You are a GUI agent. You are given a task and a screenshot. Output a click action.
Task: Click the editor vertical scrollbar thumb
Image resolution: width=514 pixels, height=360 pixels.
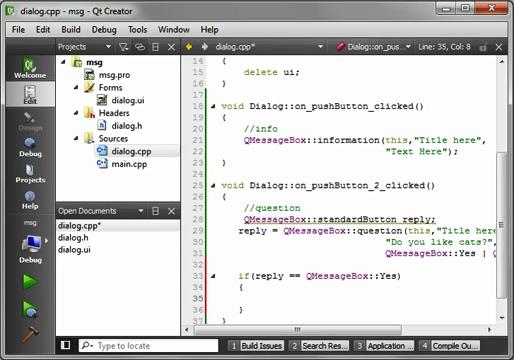502,225
